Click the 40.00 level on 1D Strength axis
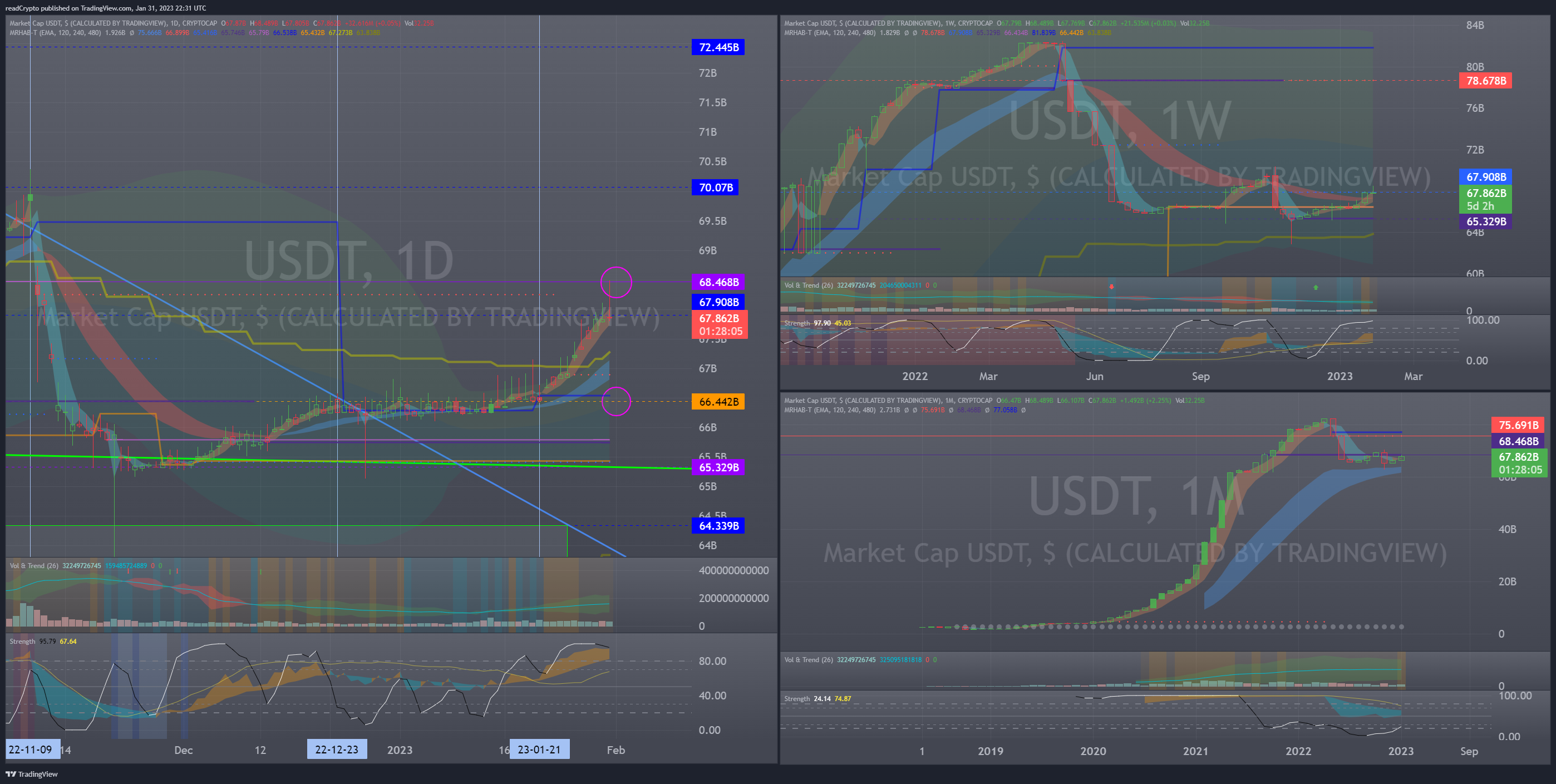The height and width of the screenshot is (784, 1556). (x=712, y=696)
